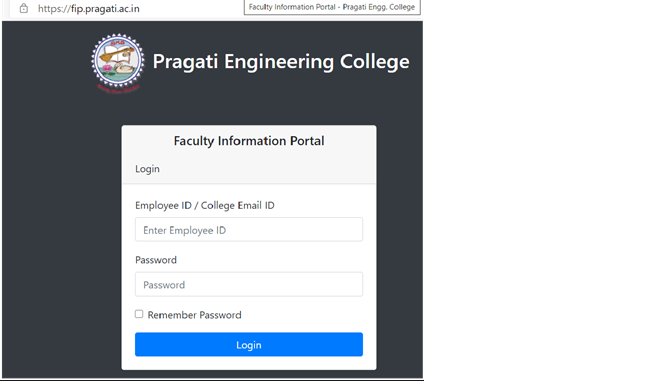
Task: Click the Login label in the card header
Action: point(147,169)
